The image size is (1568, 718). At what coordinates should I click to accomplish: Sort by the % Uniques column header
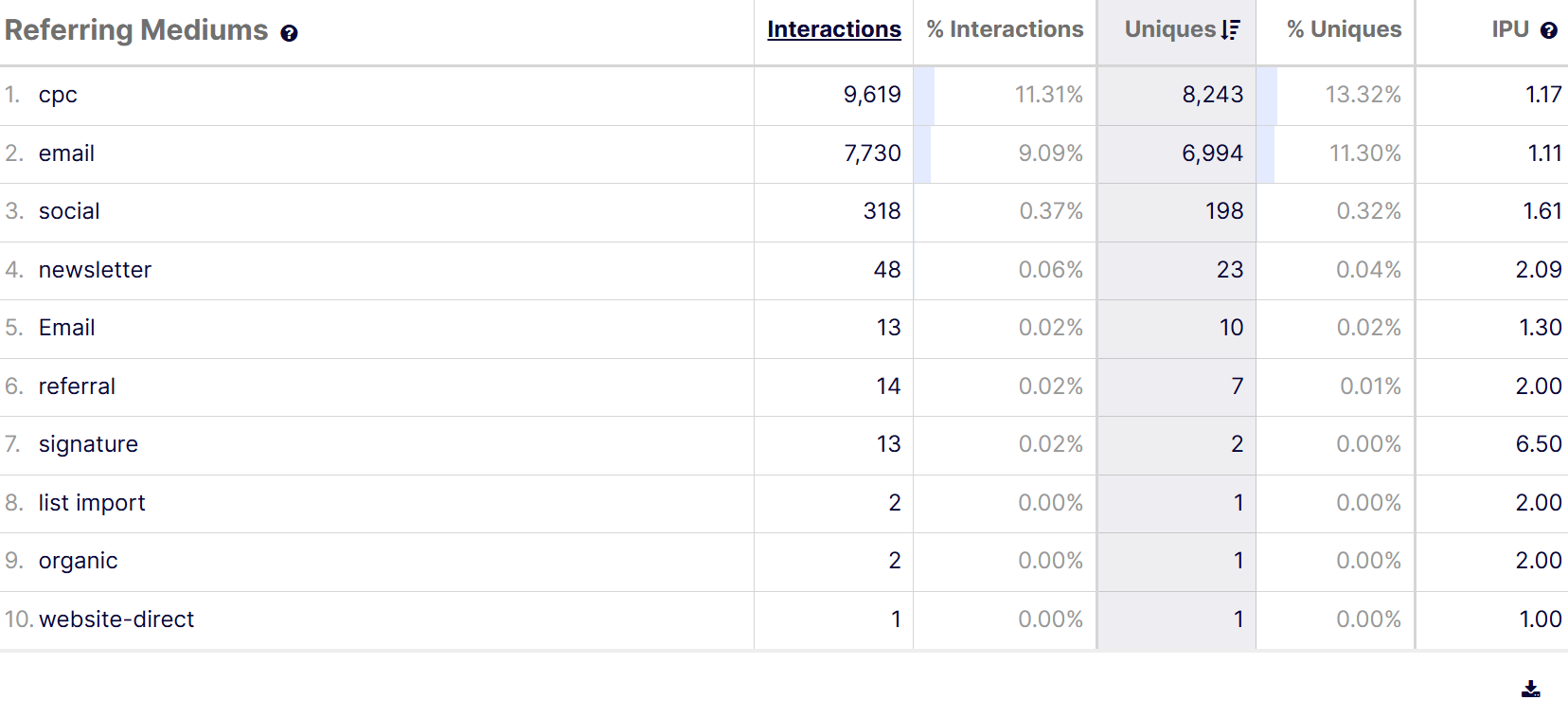pos(1344,29)
